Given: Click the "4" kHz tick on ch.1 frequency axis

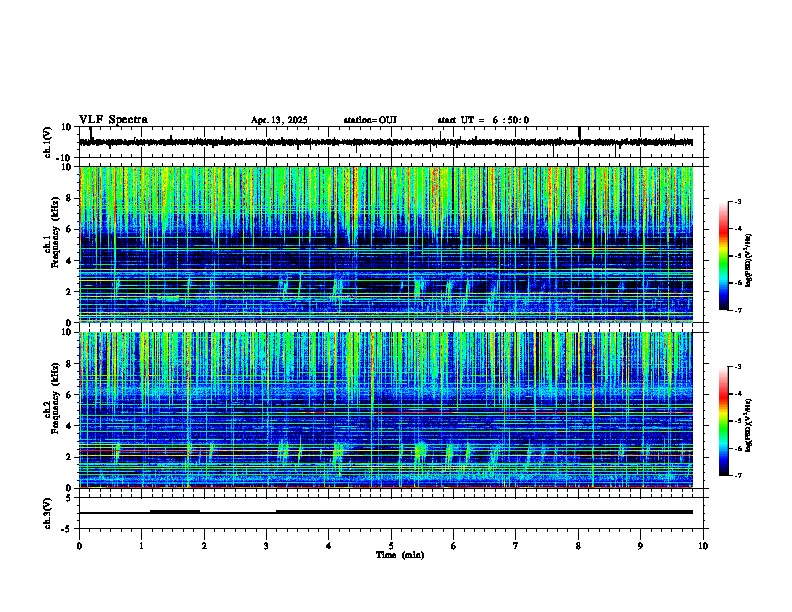Looking at the screenshot, I should click(70, 261).
